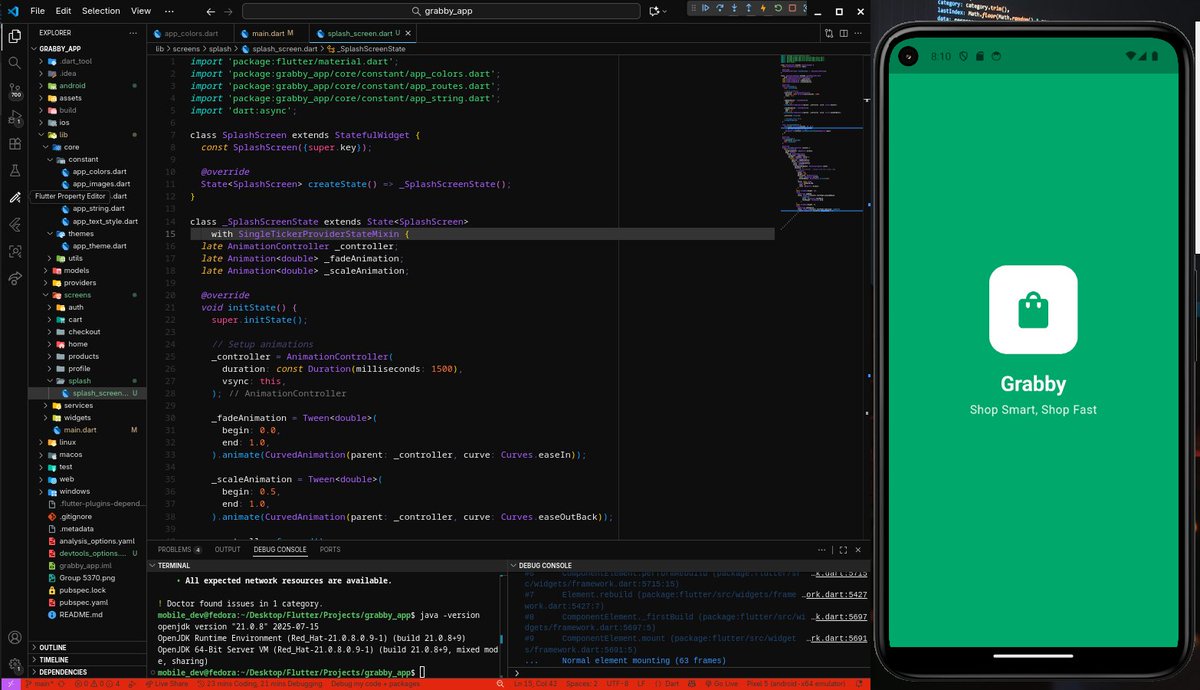Viewport: 1200px width, 690px height.
Task: Open the Search view in the activity bar
Action: pos(14,63)
